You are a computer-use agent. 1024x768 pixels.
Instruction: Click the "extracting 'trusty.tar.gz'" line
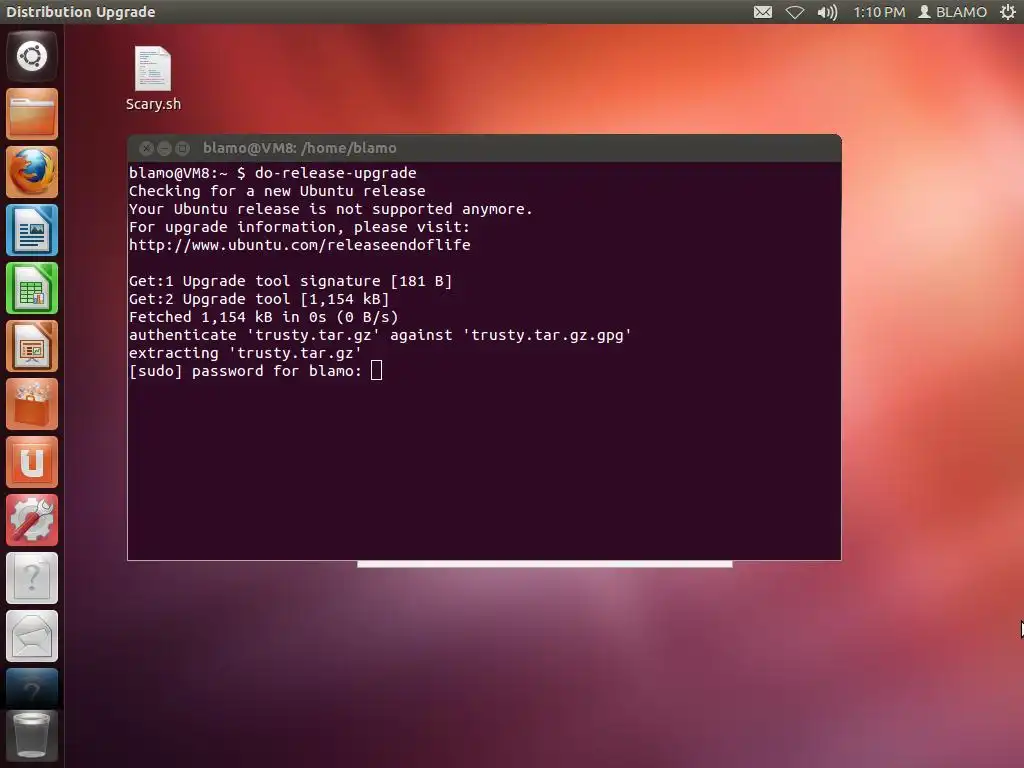[x=246, y=353]
